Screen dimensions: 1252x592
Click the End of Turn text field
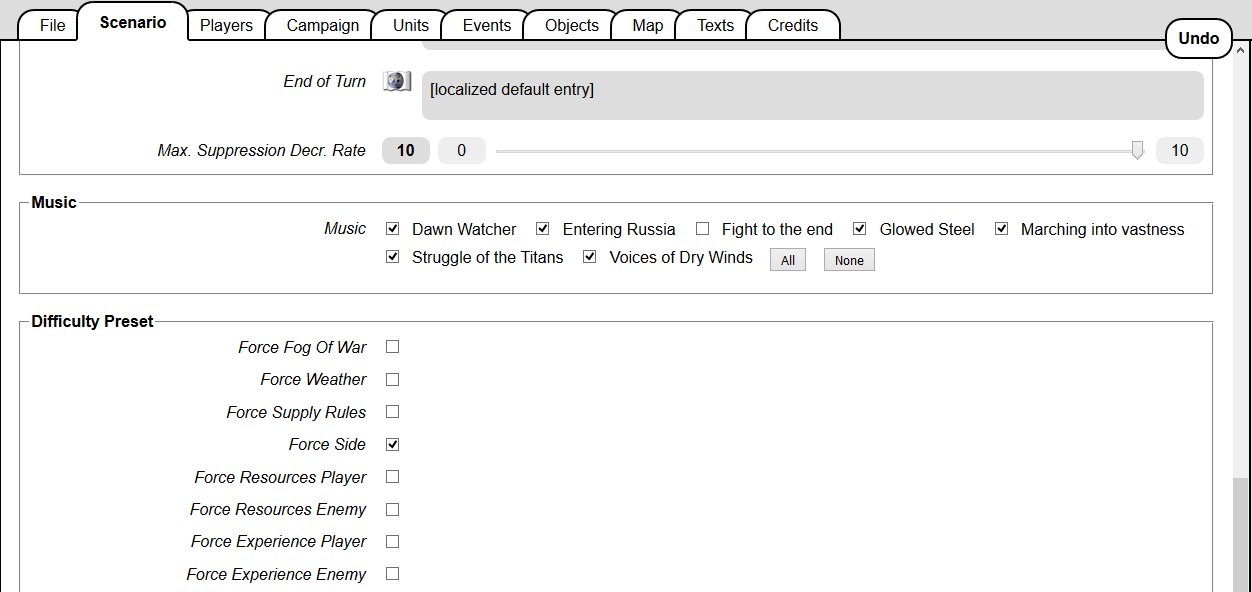click(813, 95)
